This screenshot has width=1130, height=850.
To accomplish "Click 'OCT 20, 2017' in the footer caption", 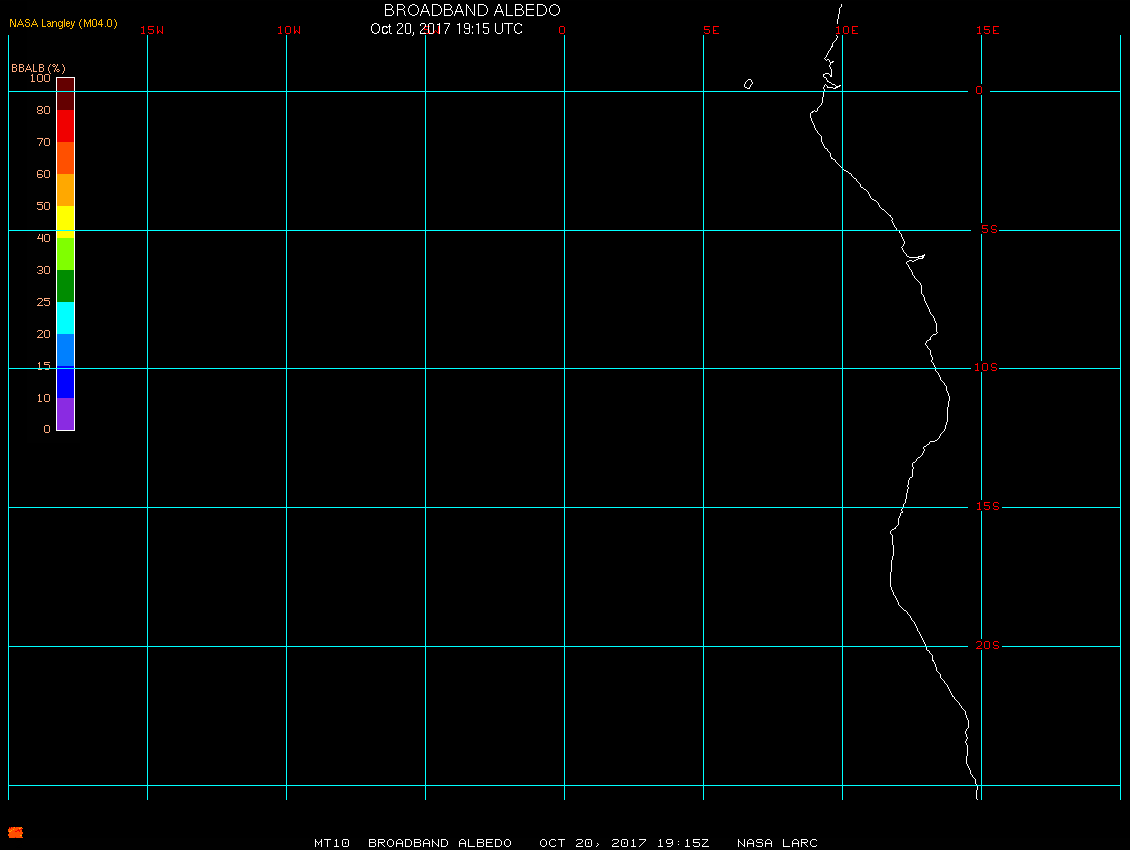I will 592,843.
